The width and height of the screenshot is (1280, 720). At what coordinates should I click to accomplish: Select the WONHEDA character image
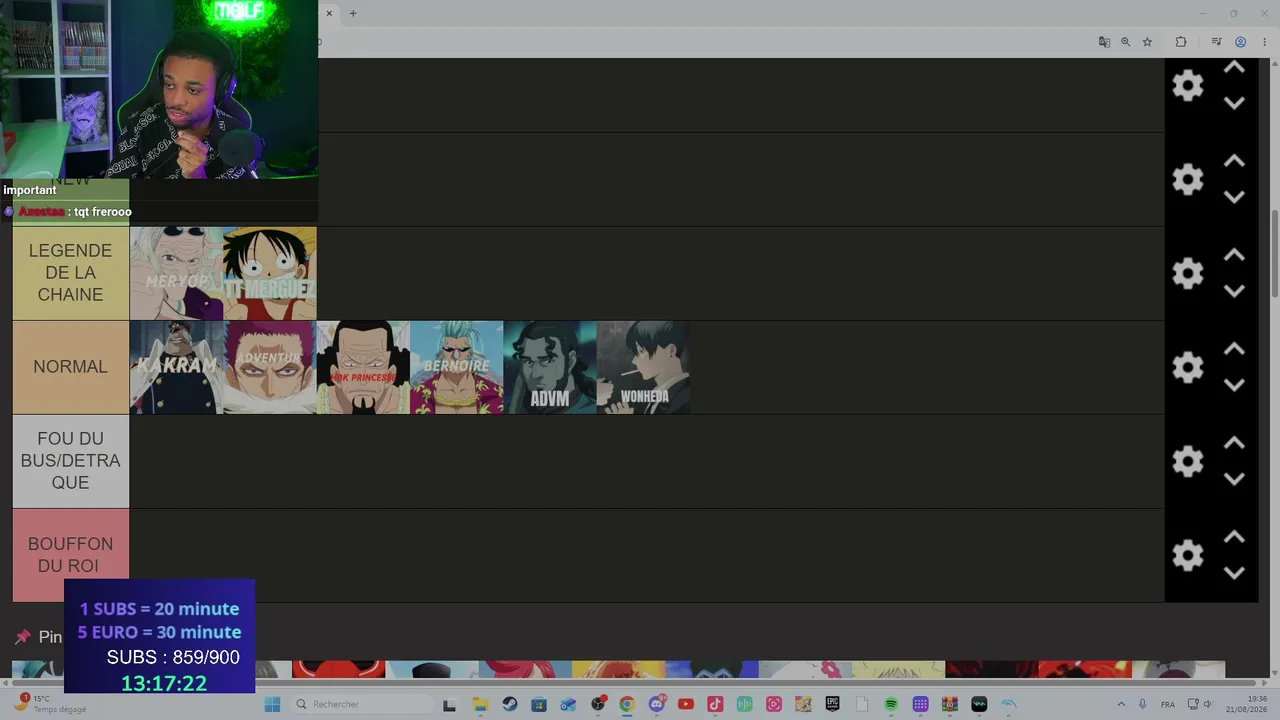[x=644, y=367]
